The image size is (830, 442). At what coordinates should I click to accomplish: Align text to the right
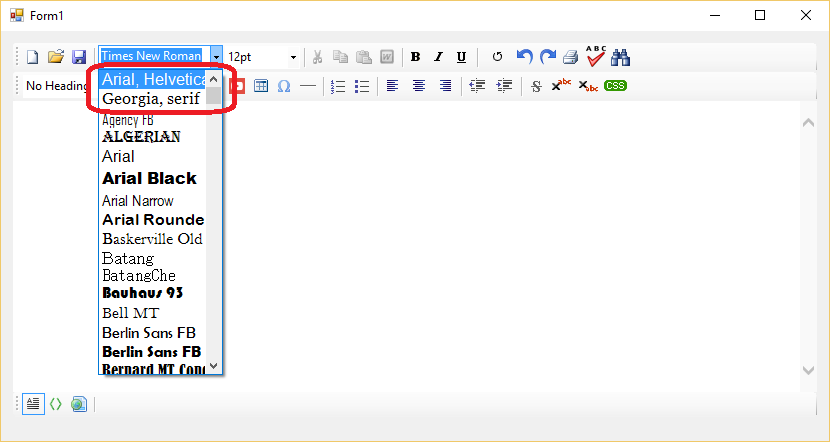pyautogui.click(x=446, y=86)
